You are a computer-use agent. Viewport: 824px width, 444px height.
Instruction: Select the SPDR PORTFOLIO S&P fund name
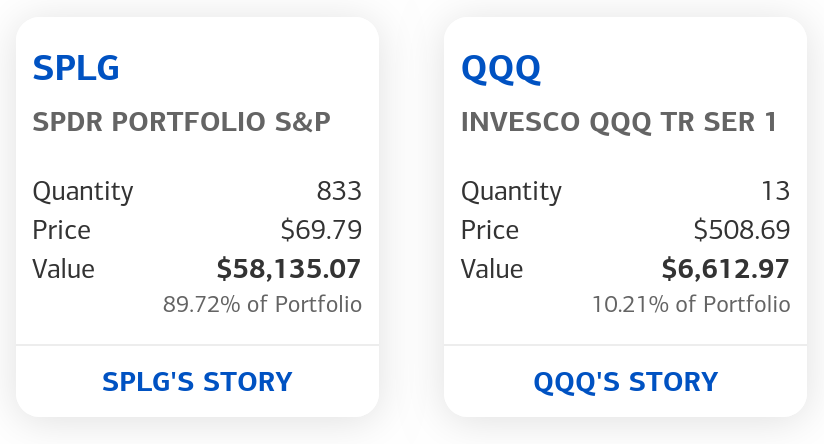click(182, 122)
